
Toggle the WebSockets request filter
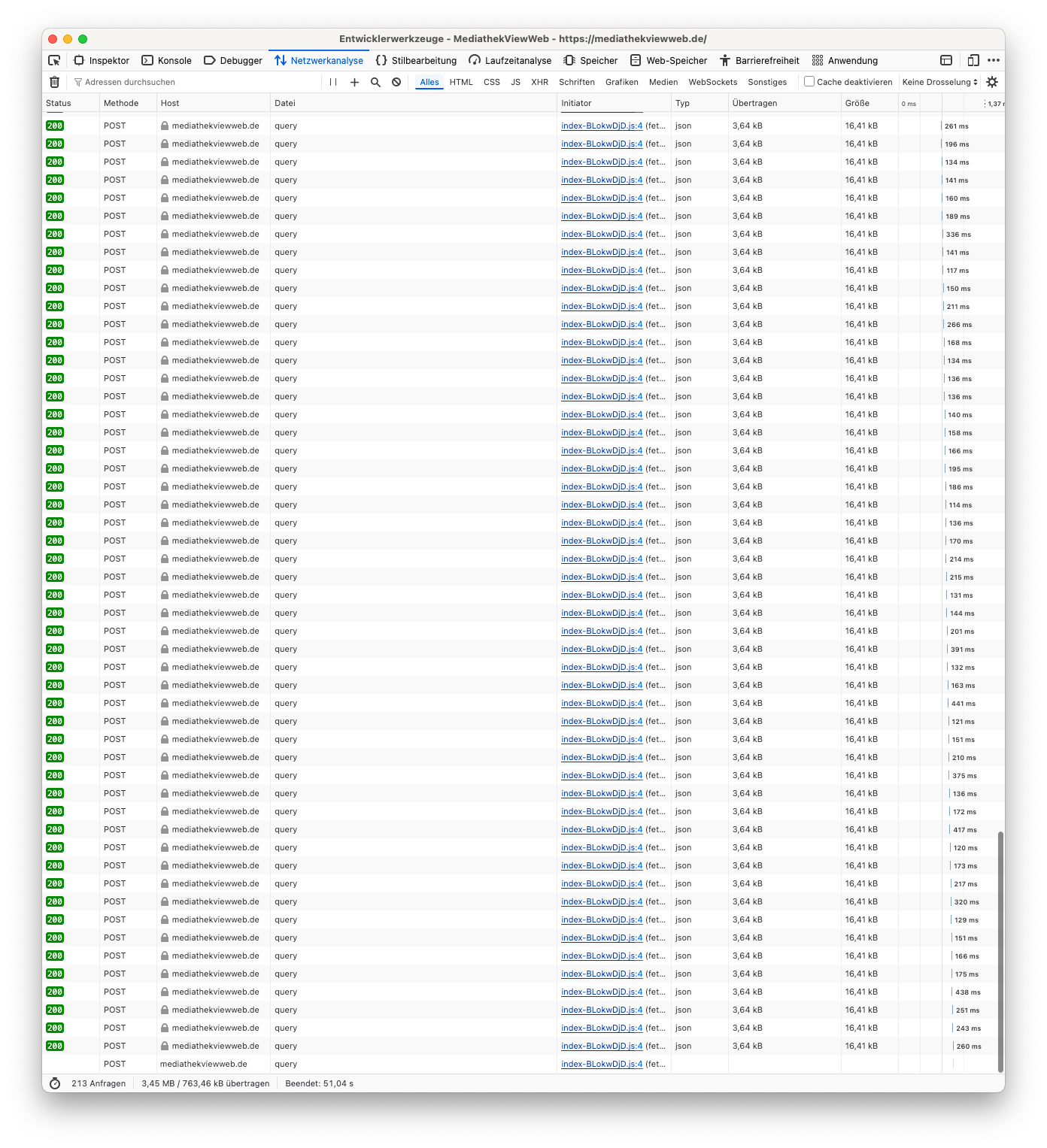coord(712,82)
